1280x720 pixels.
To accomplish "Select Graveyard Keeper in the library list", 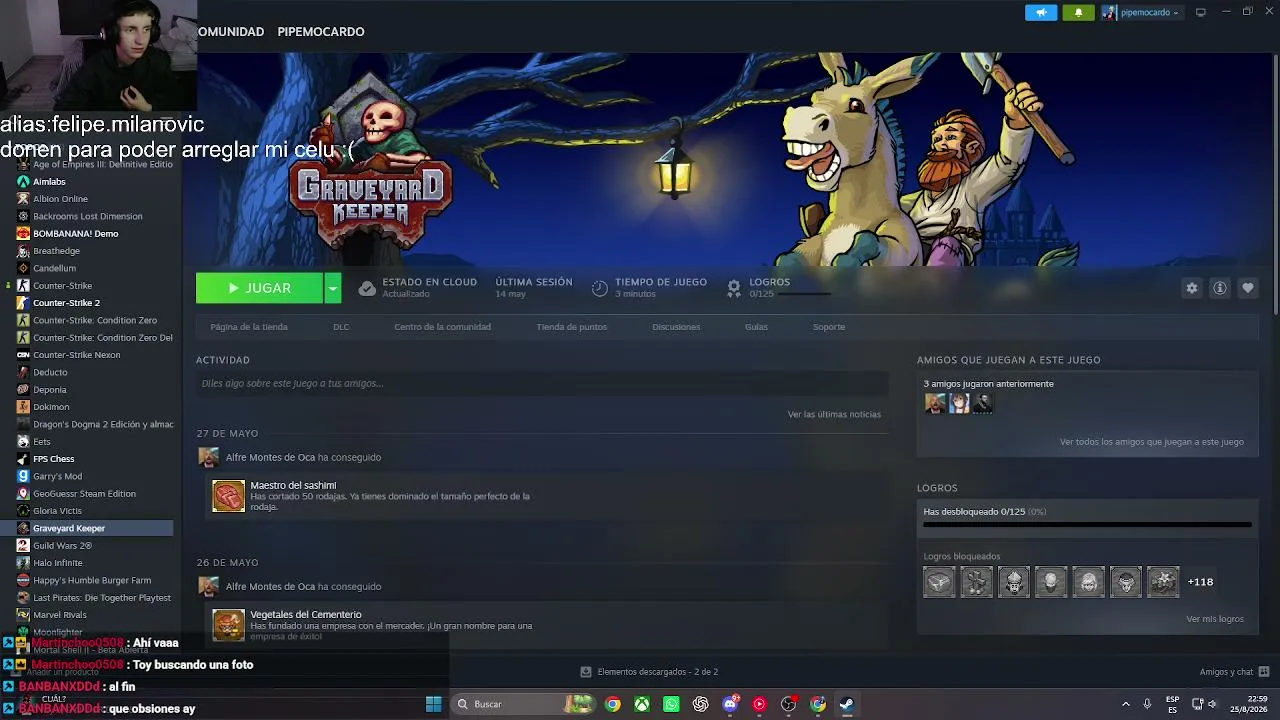I will pos(87,528).
